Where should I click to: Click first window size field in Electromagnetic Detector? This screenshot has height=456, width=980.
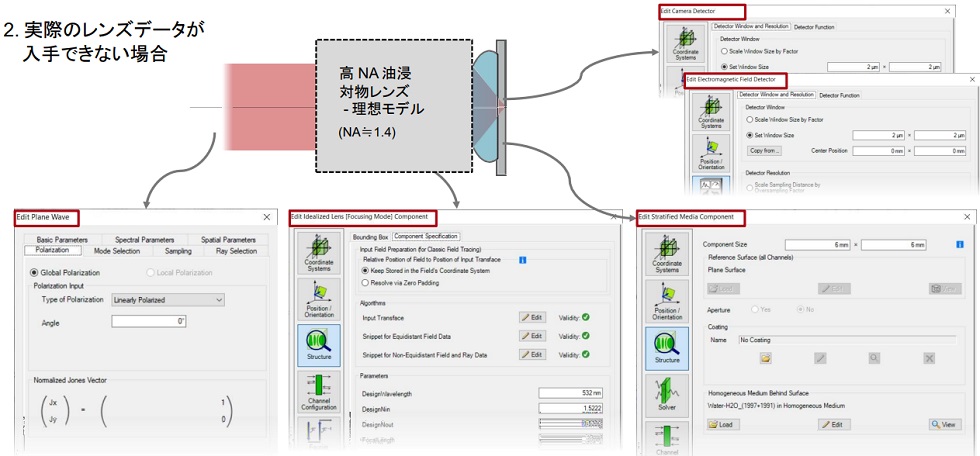point(879,135)
